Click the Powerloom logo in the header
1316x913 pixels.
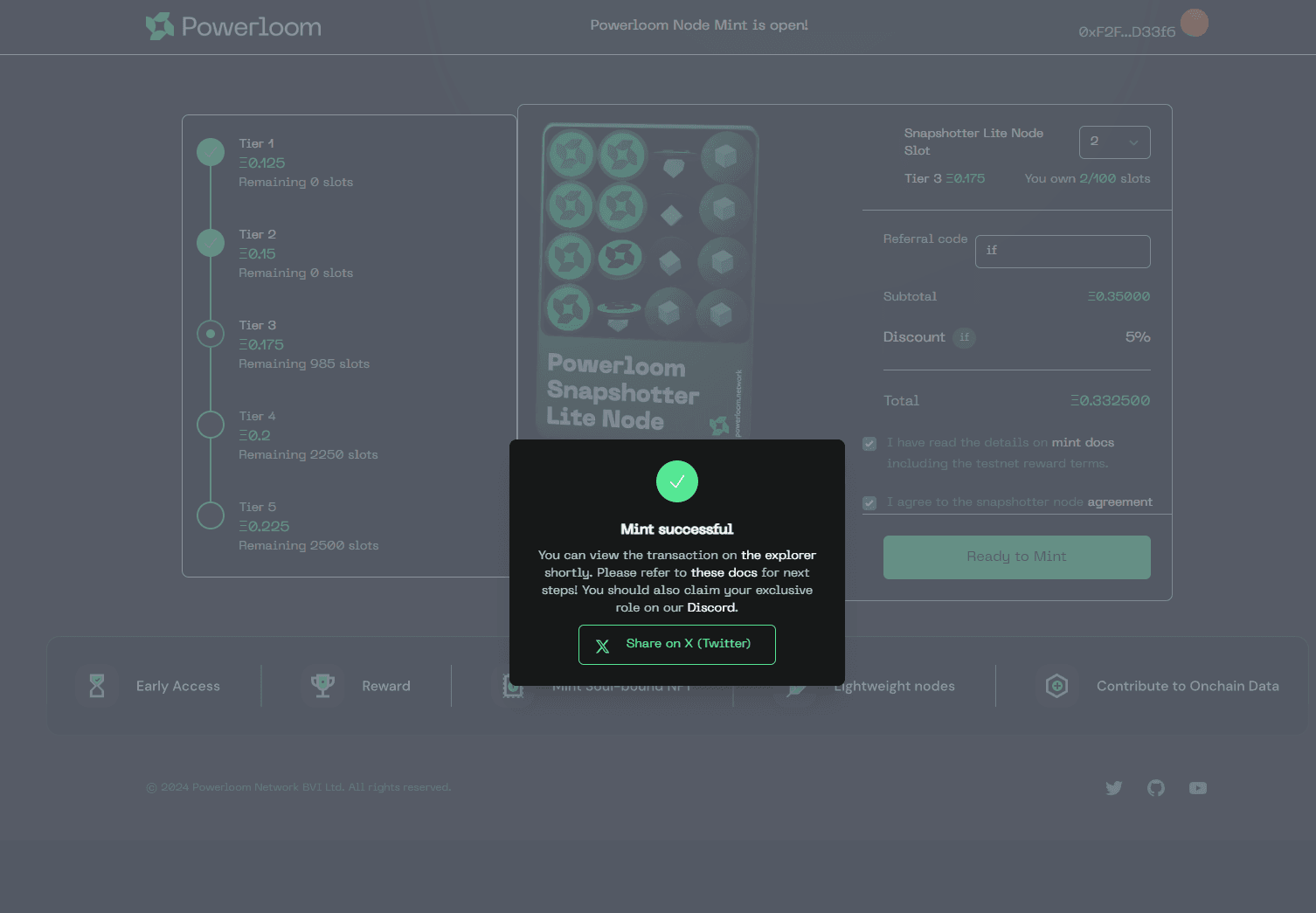click(x=233, y=26)
